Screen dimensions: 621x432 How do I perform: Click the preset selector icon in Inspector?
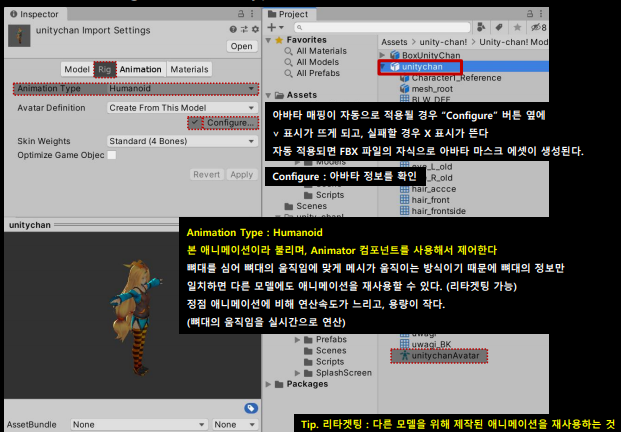click(x=244, y=29)
